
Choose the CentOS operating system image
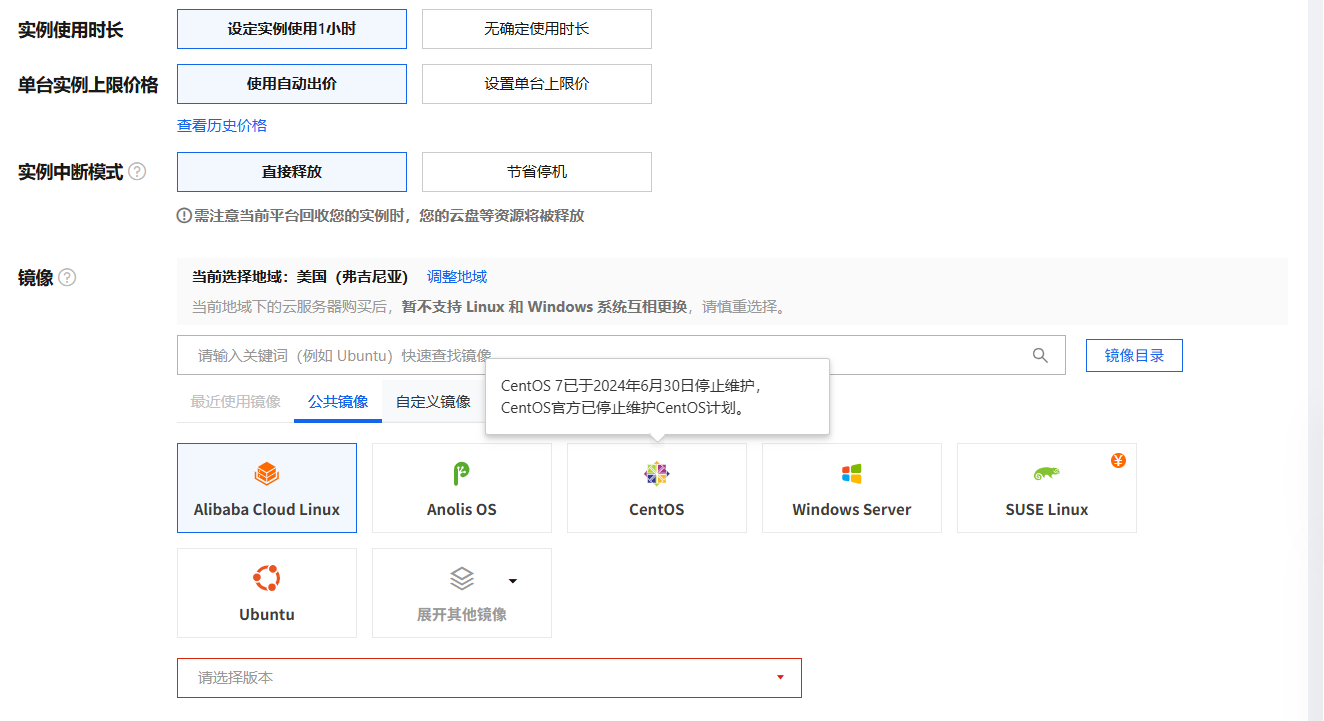[656, 488]
